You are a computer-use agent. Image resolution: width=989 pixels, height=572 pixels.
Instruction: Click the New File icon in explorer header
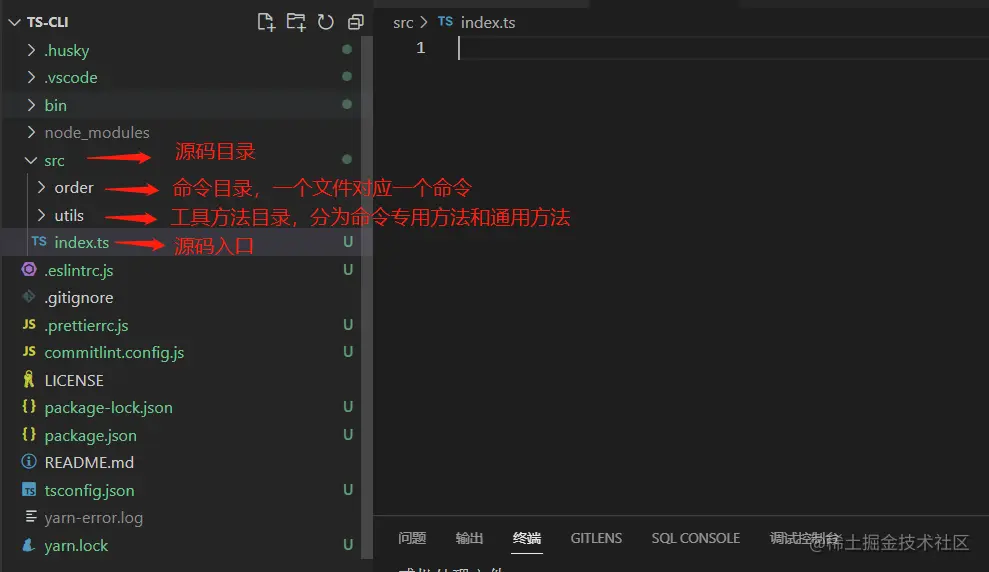click(x=266, y=22)
